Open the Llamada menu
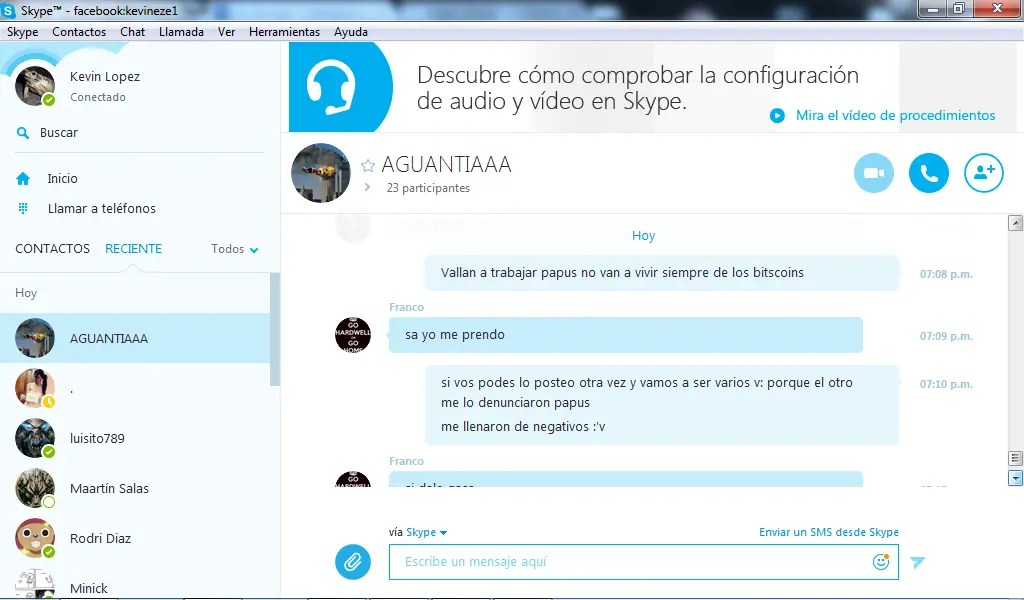The image size is (1024, 600). click(x=181, y=31)
